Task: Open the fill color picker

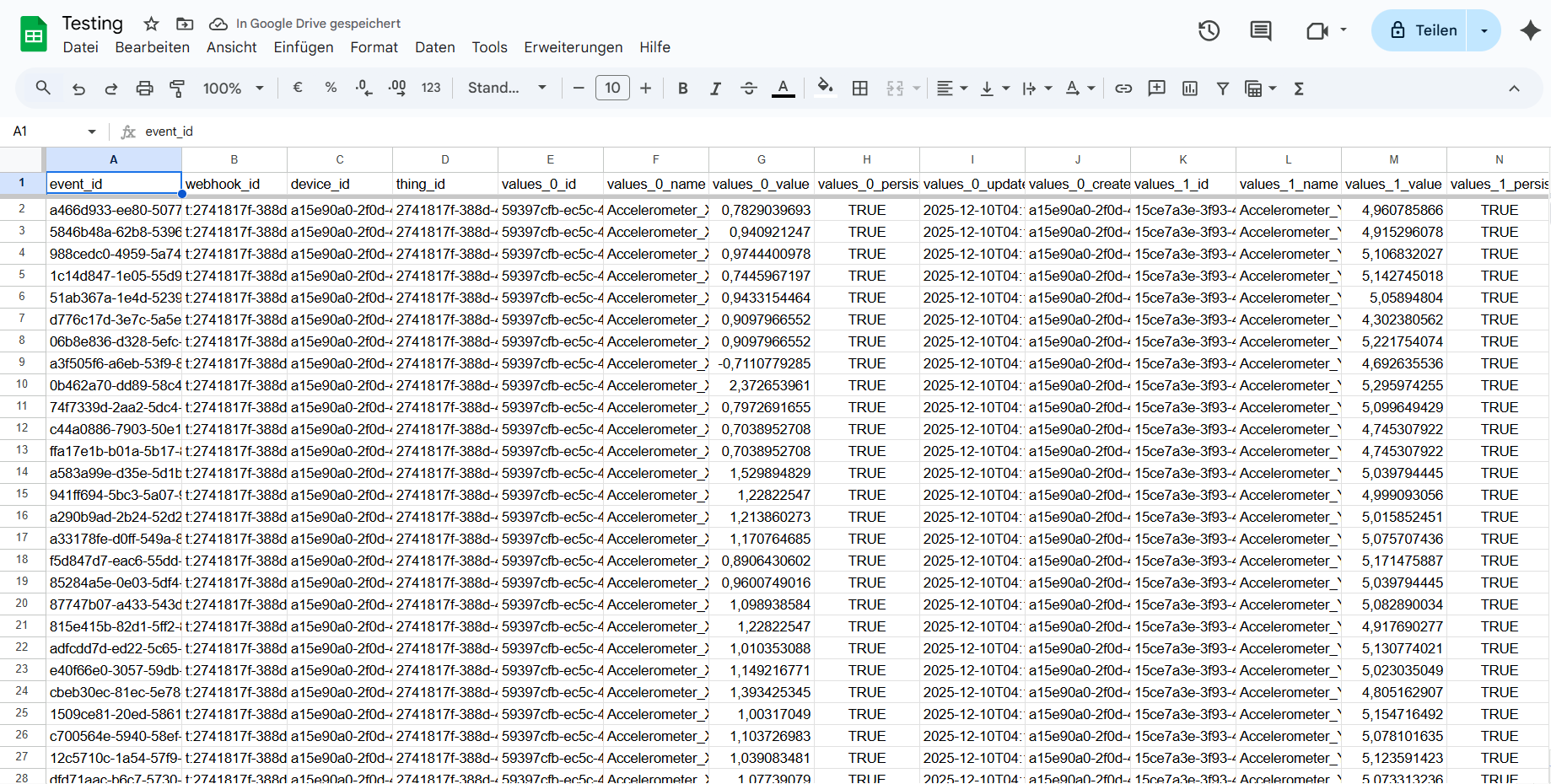Action: (x=825, y=88)
